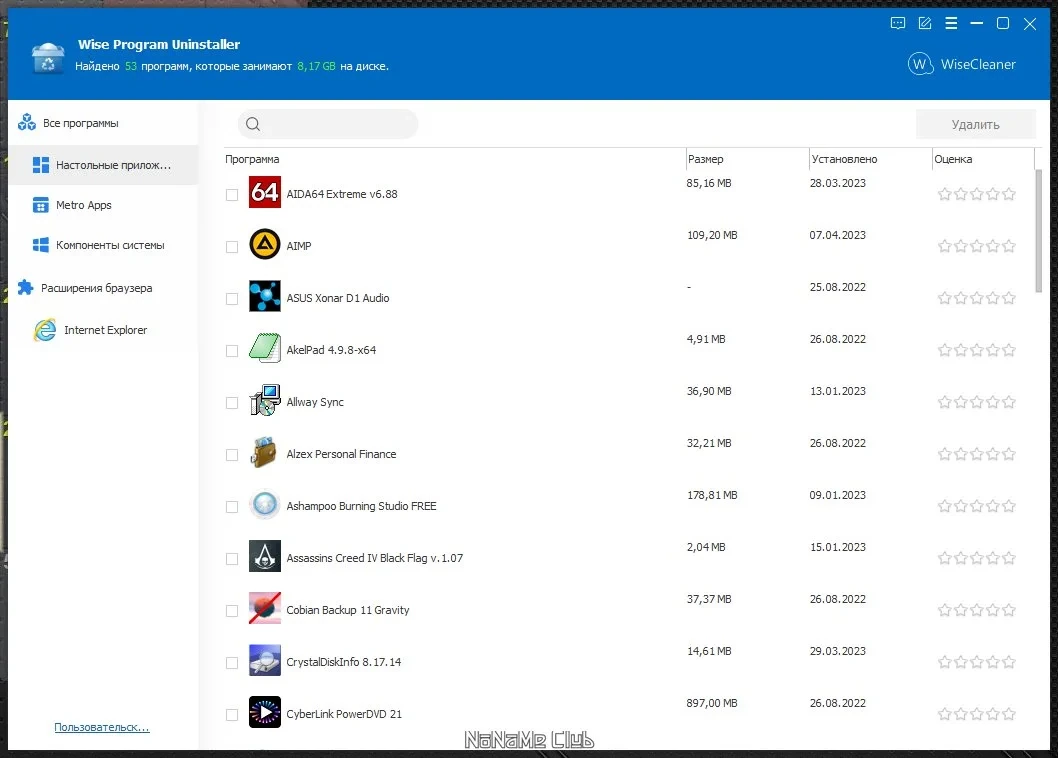Check the Assassins Creed IV checkbox

tap(232, 559)
